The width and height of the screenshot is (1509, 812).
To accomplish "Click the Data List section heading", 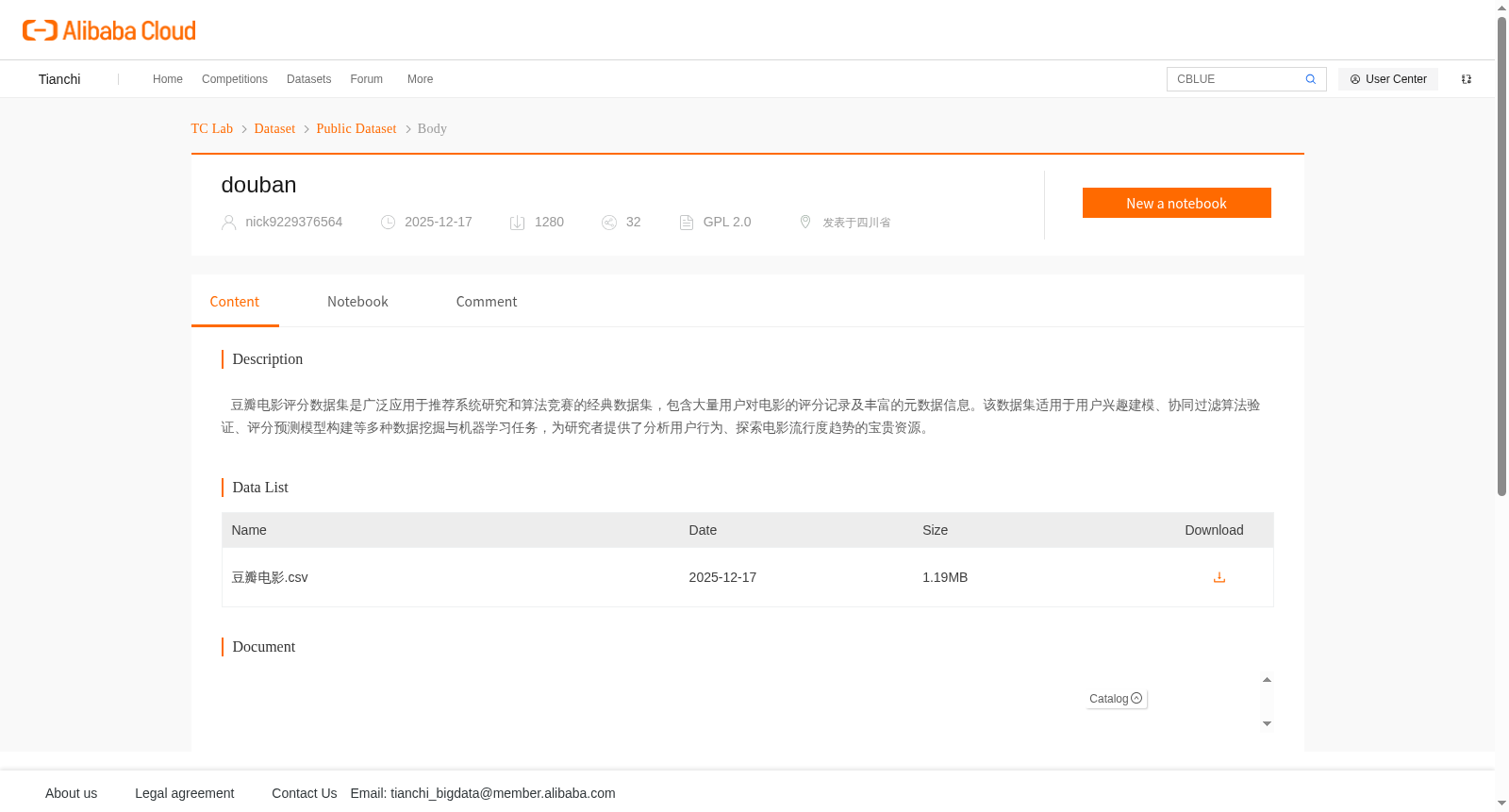I will (260, 488).
